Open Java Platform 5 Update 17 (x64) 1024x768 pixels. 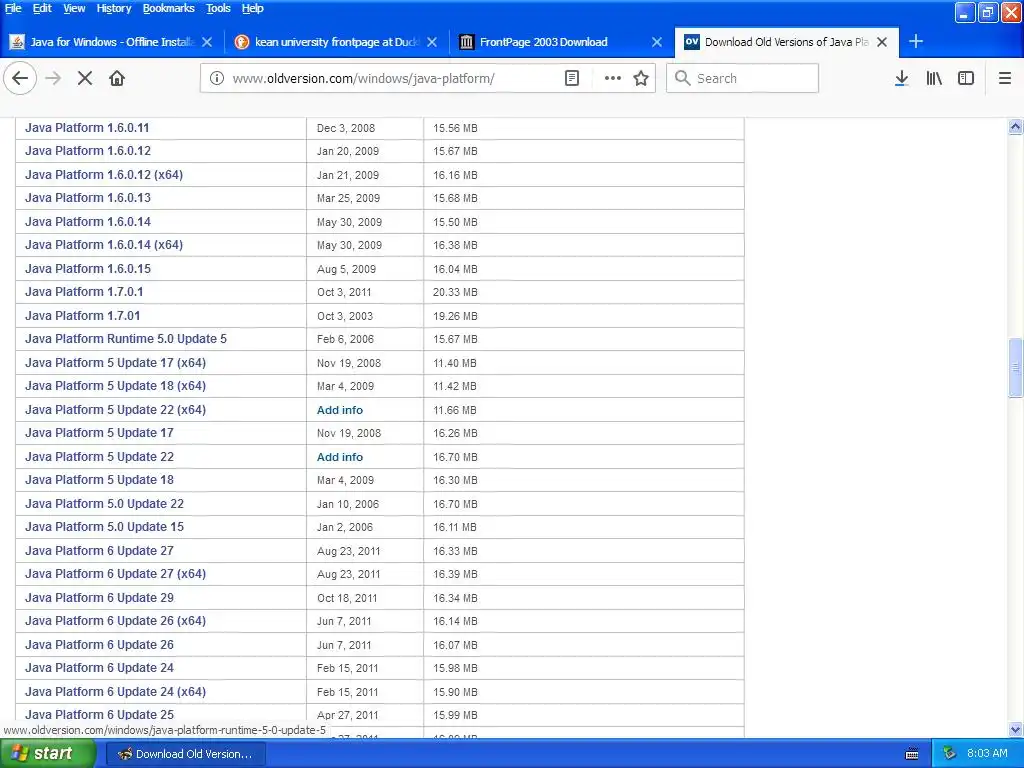tap(115, 363)
